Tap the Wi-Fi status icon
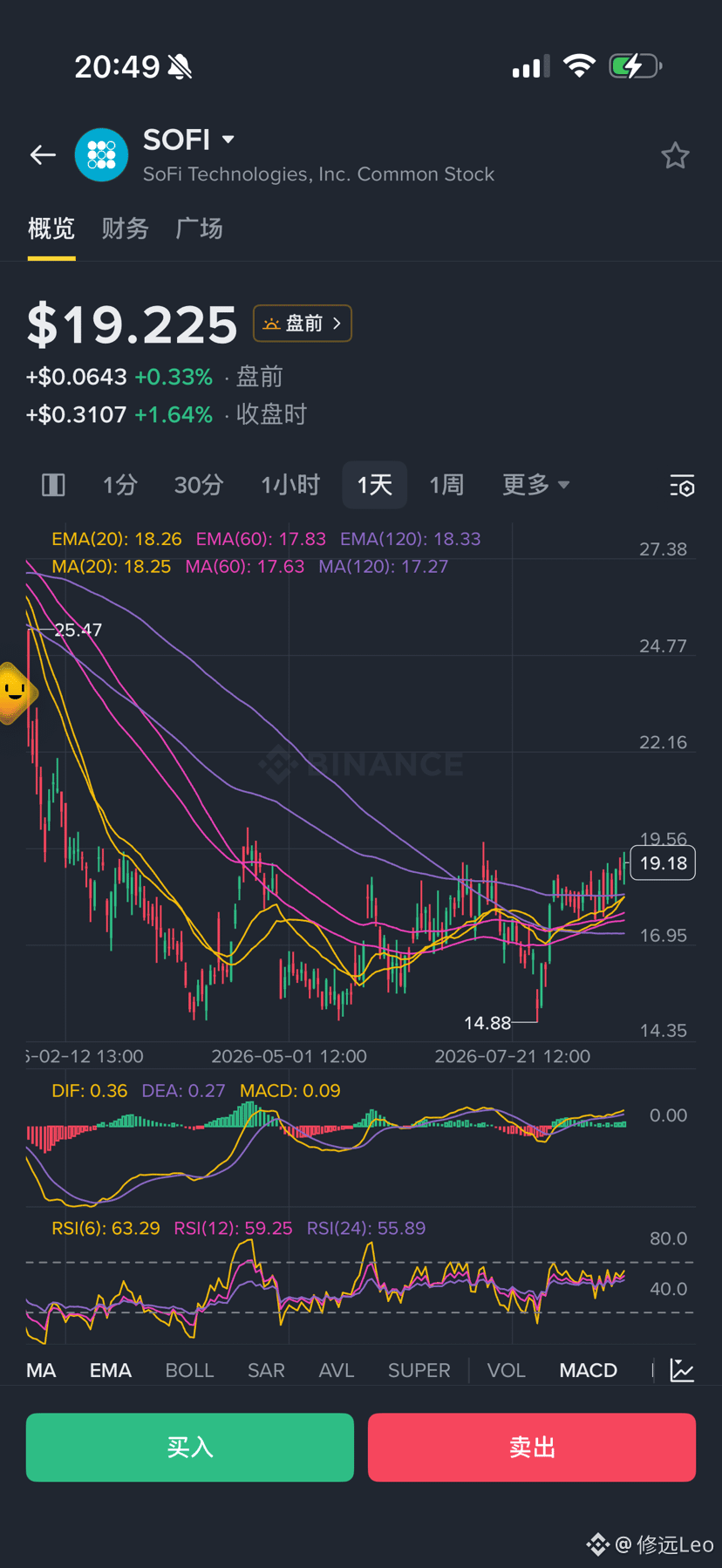 (x=579, y=65)
